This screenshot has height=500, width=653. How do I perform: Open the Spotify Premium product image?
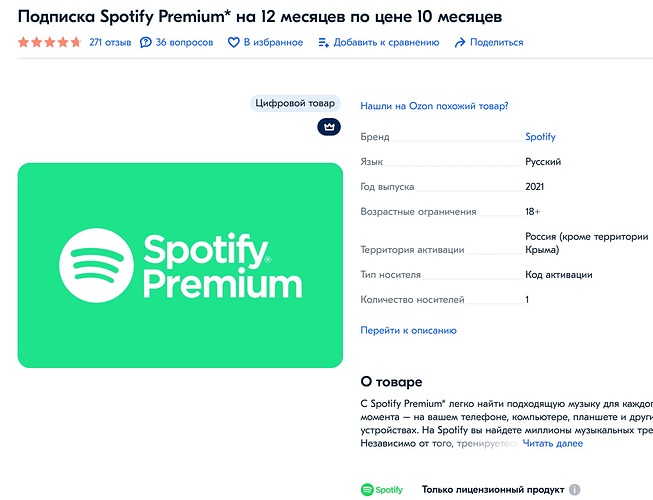point(180,265)
